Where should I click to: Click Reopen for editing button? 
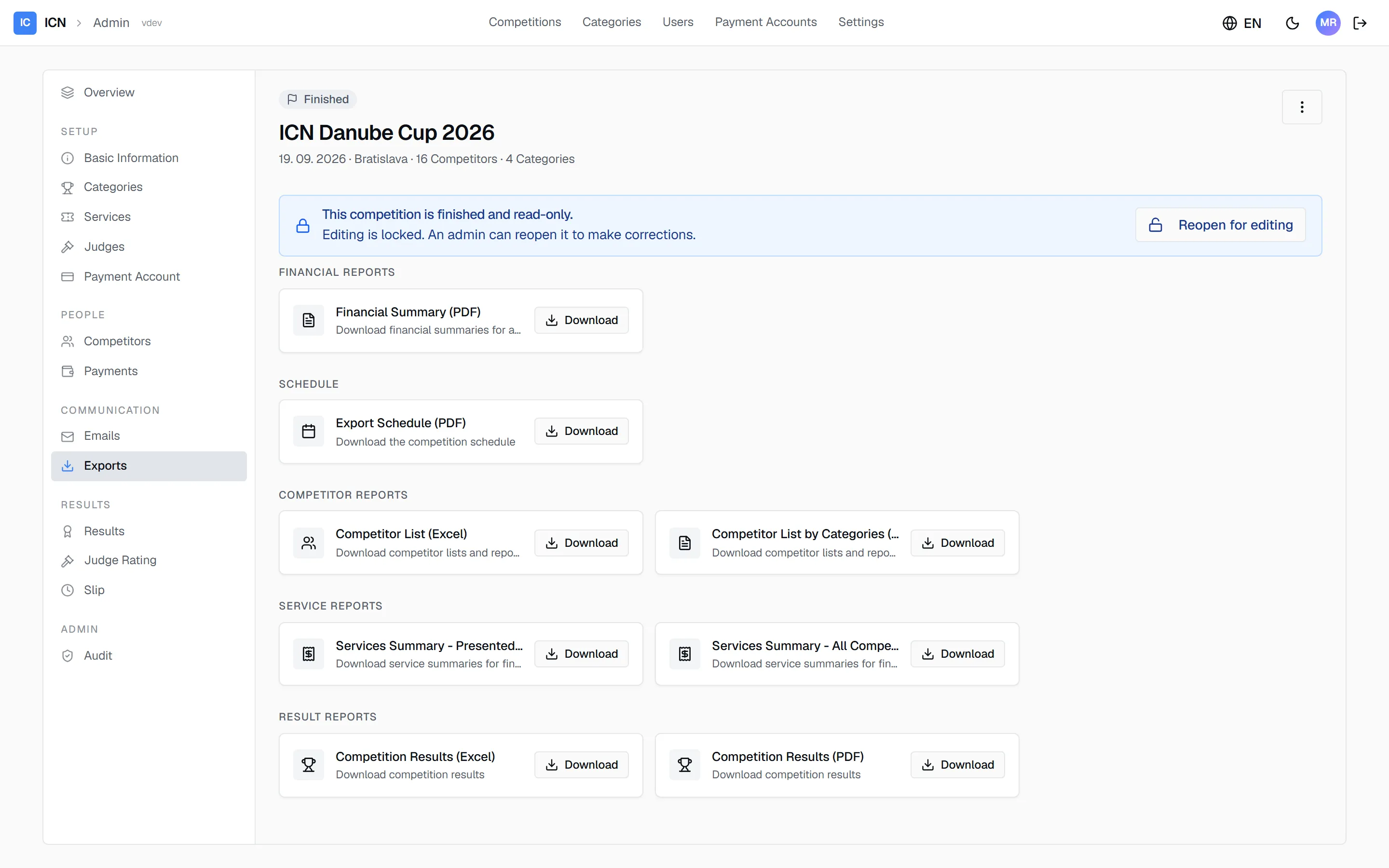click(1220, 225)
